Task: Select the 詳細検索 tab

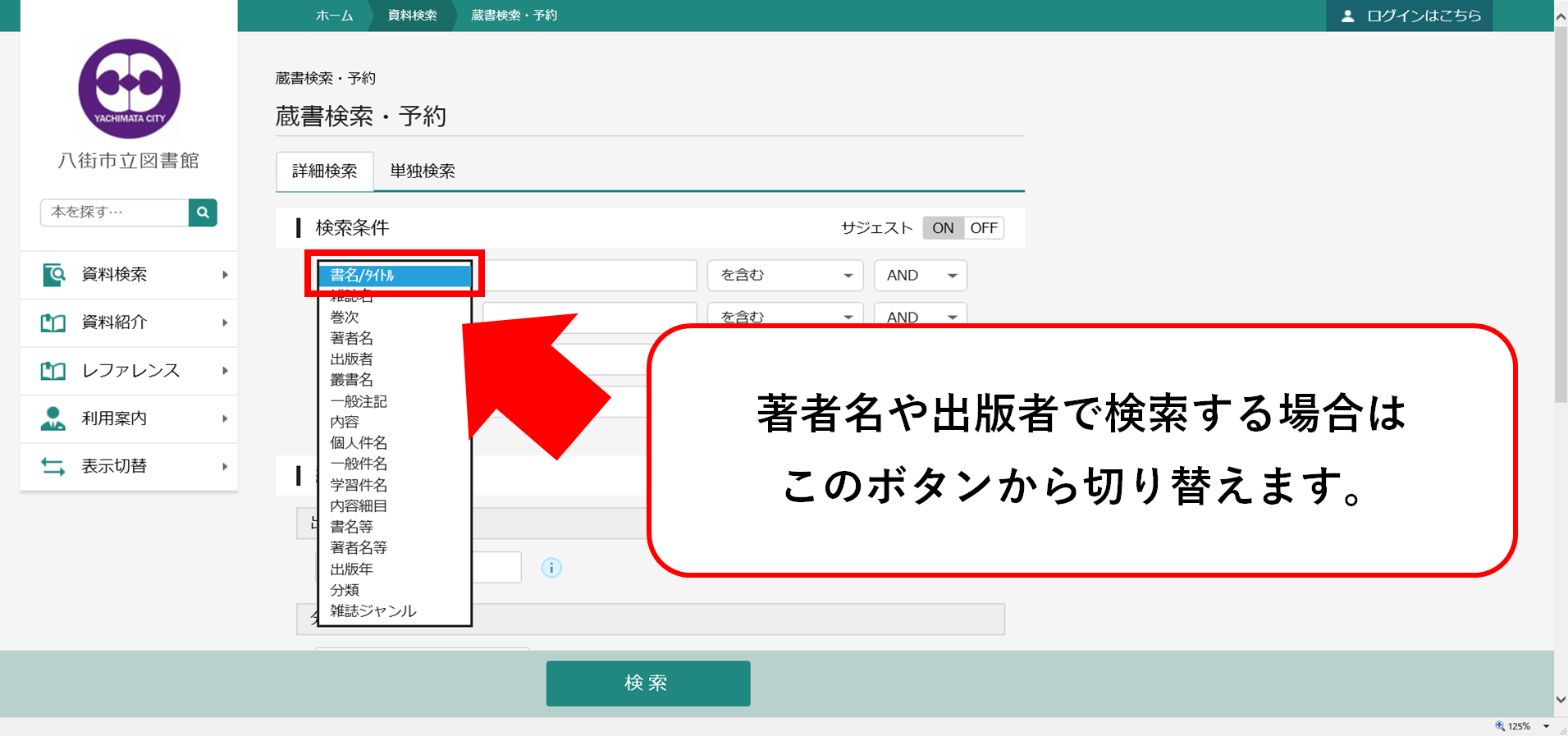Action: point(325,171)
